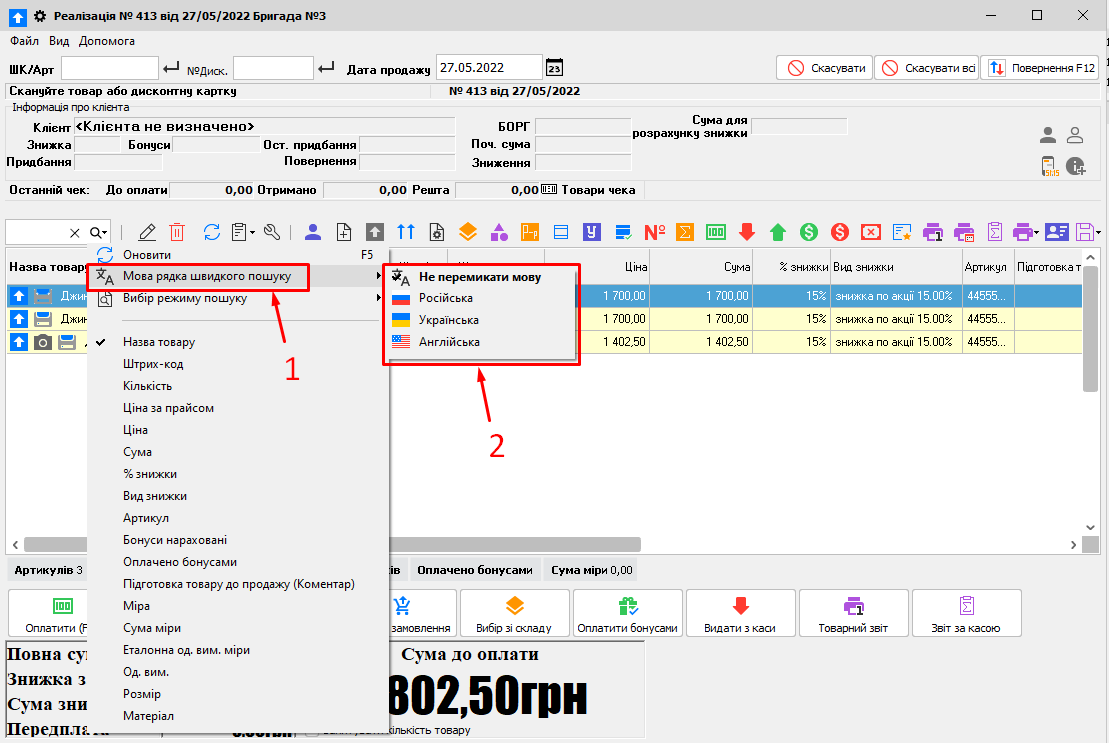Screen dimensions: 1109x743
Task: Click the 'ШК/Арт' barcode input field
Action: click(x=109, y=68)
